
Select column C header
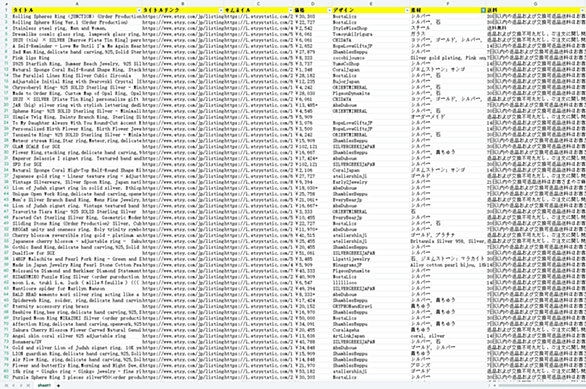point(259,4)
